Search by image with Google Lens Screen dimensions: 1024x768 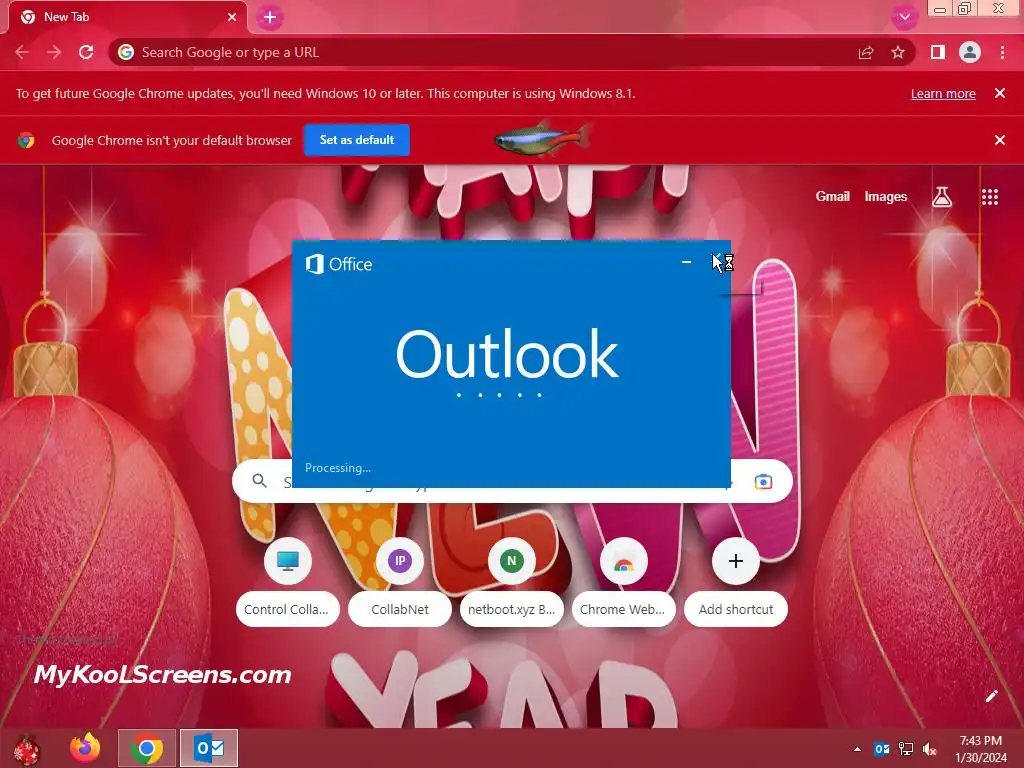click(763, 482)
